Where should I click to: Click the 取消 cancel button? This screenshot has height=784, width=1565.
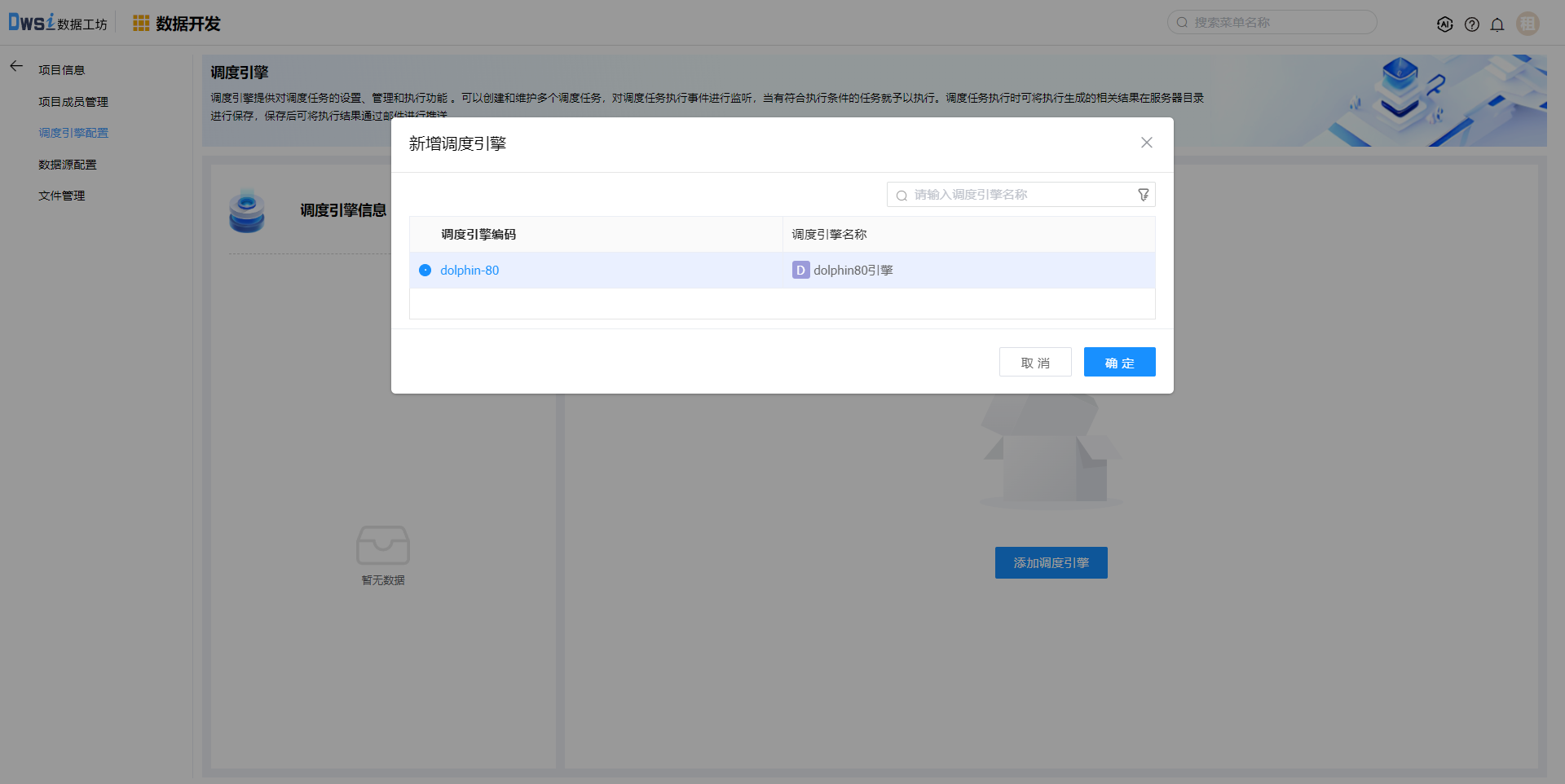click(x=1035, y=363)
